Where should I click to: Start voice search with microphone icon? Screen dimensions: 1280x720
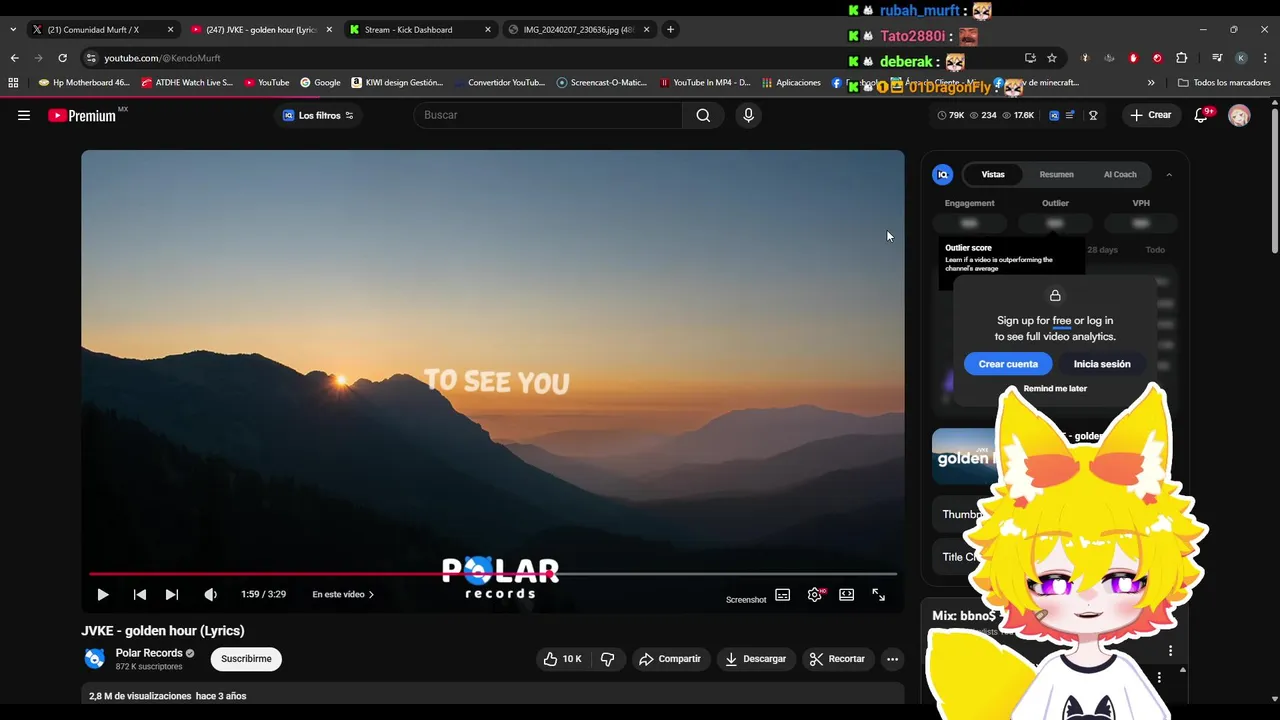point(748,115)
